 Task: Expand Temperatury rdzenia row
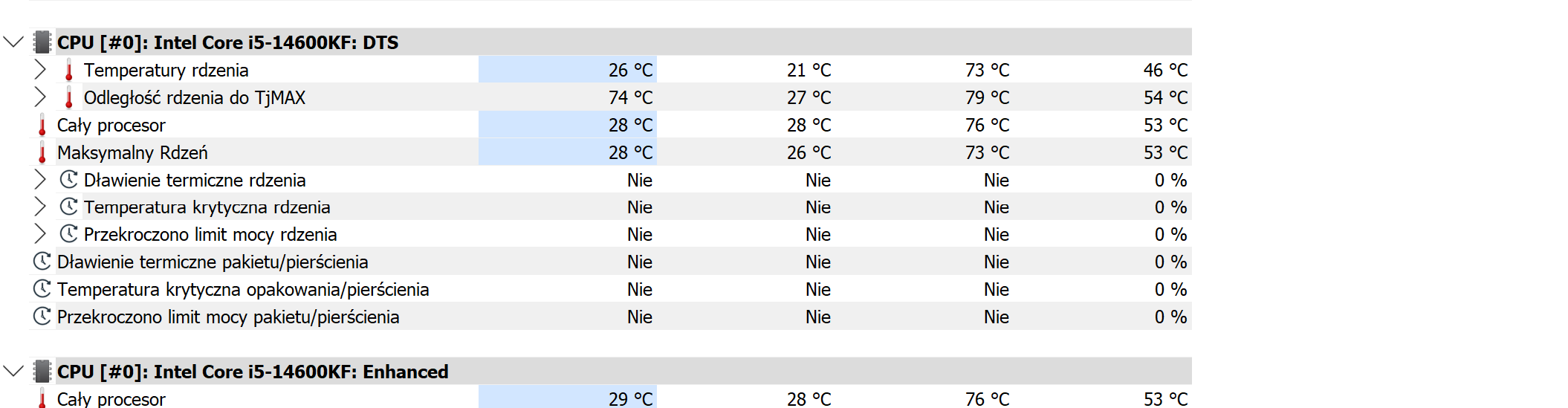pyautogui.click(x=40, y=70)
